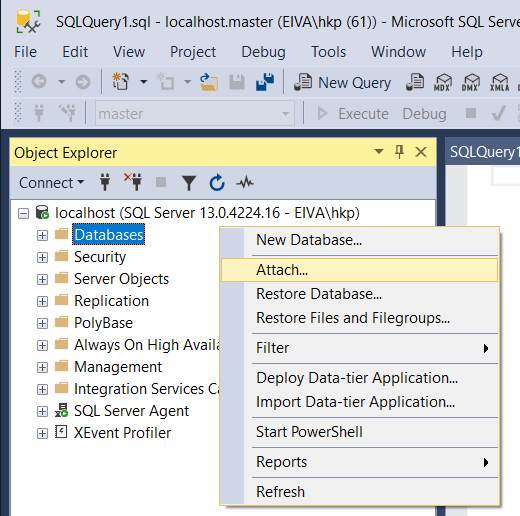Open the Edit menu

point(75,52)
